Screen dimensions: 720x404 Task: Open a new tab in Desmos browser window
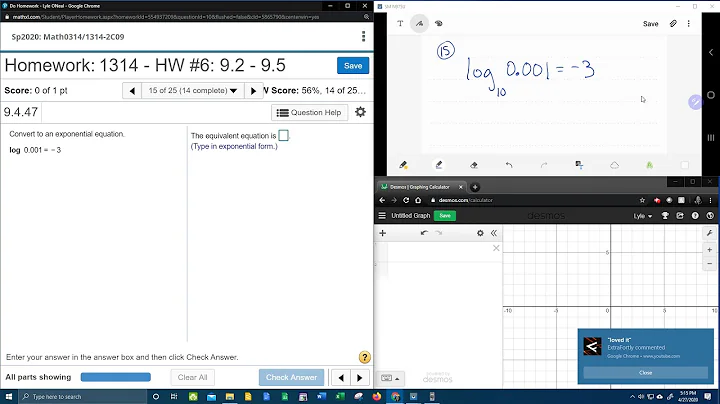coord(475,187)
